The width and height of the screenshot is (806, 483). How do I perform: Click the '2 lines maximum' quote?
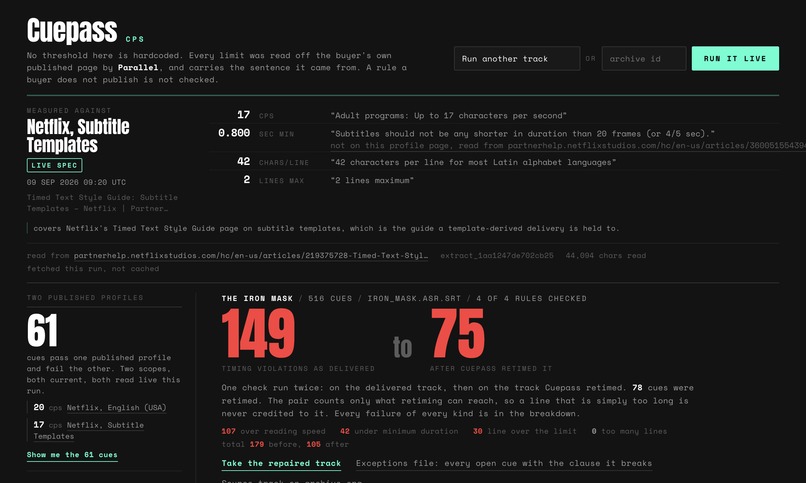pos(372,180)
